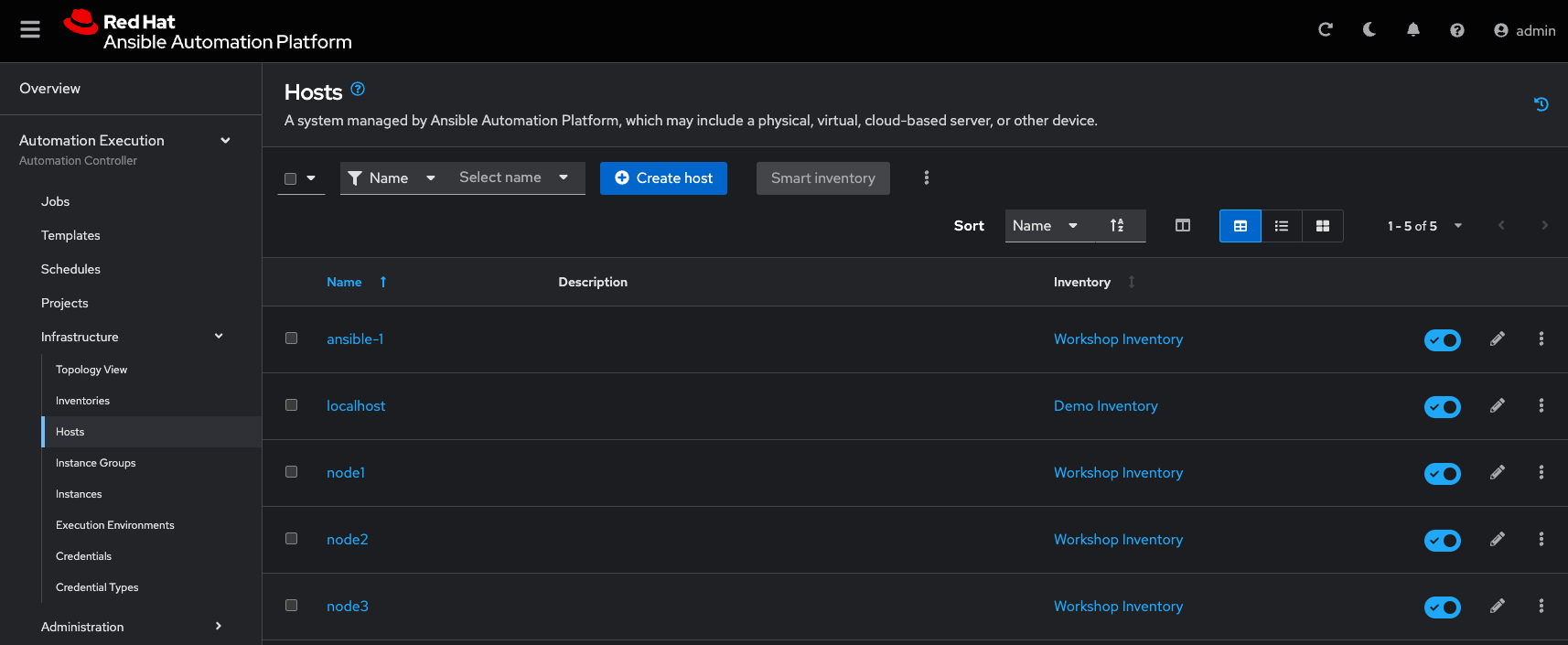Open kebab actions menu for node2

(1541, 540)
